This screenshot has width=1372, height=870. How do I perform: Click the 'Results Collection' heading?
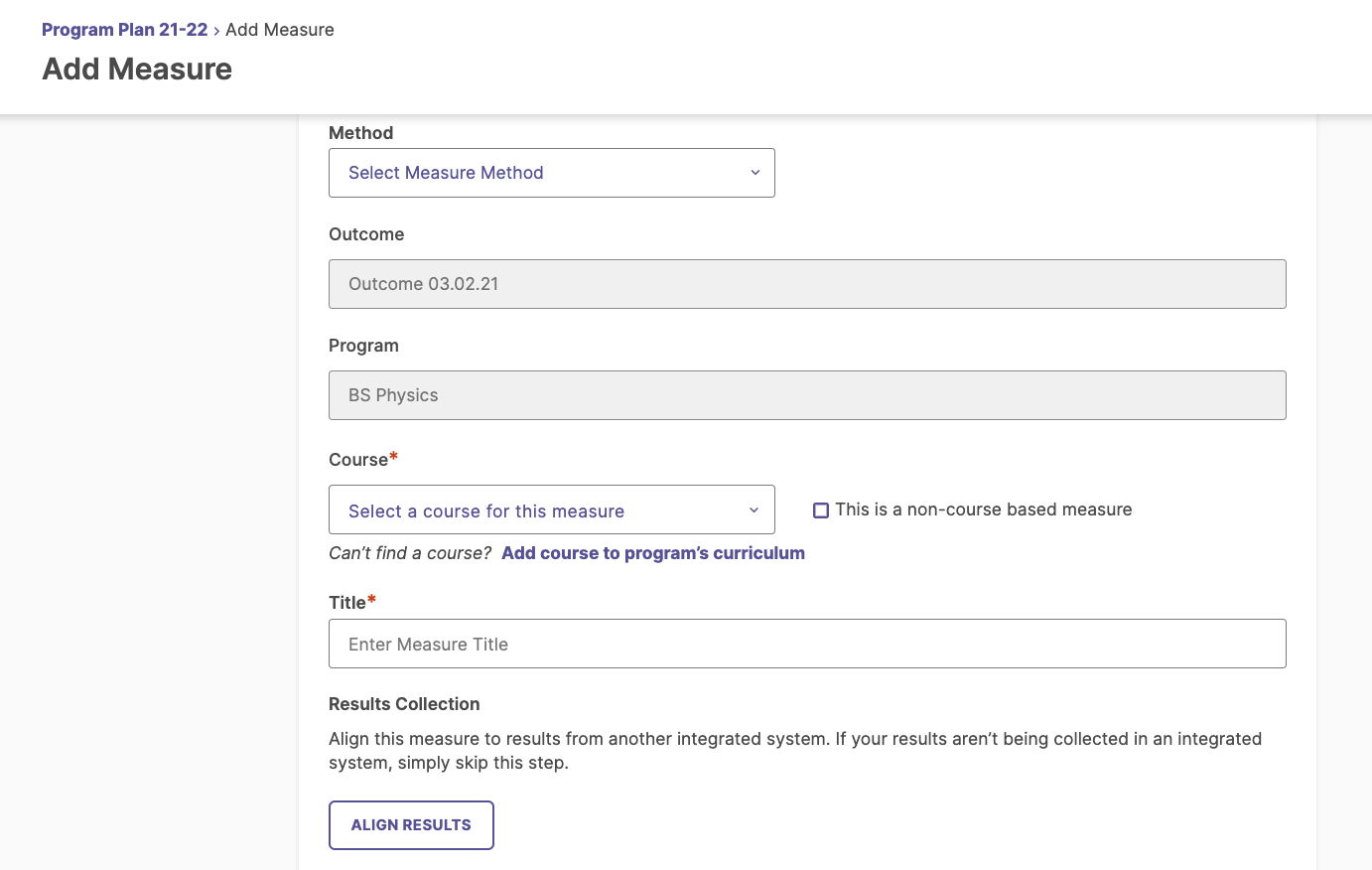(x=404, y=704)
